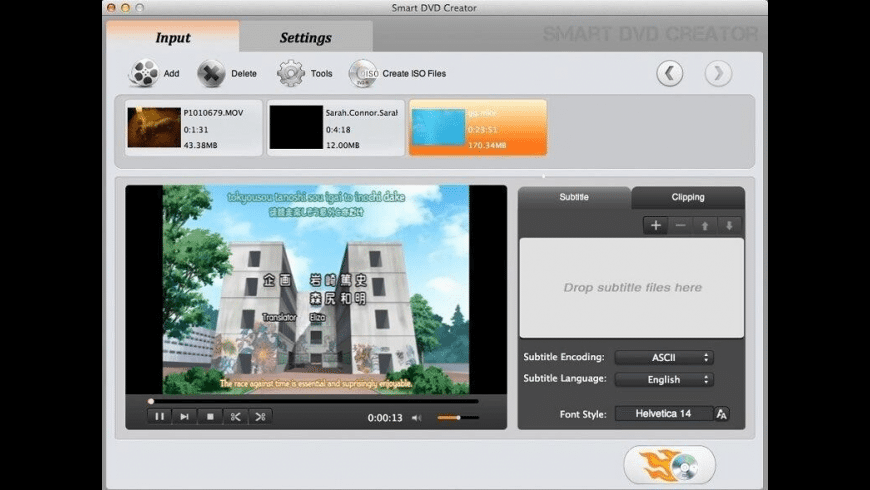Click the 12.00MB file size text
The height and width of the screenshot is (490, 870).
click(x=342, y=145)
